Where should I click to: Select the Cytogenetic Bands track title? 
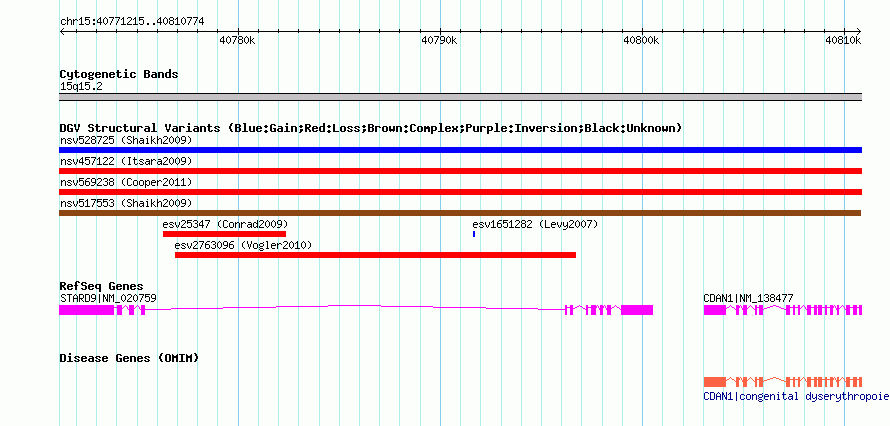[x=119, y=74]
